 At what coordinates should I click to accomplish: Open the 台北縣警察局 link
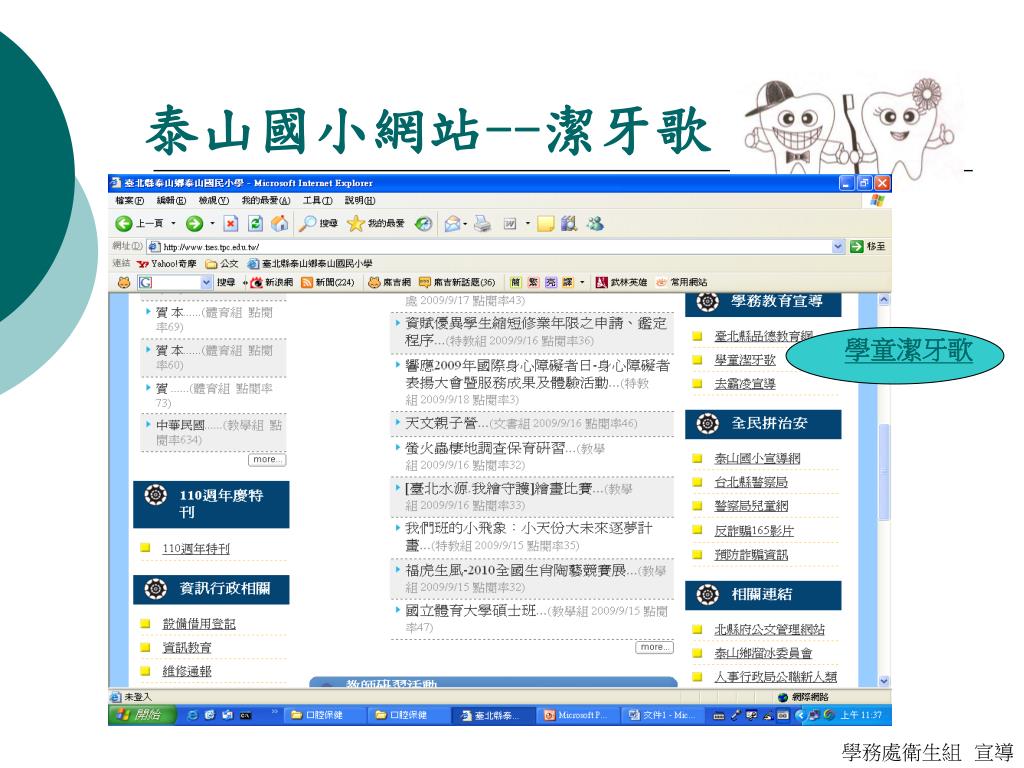point(750,482)
